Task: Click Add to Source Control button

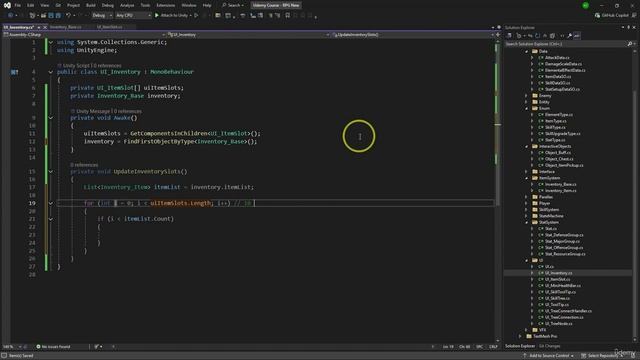Action: (549, 356)
